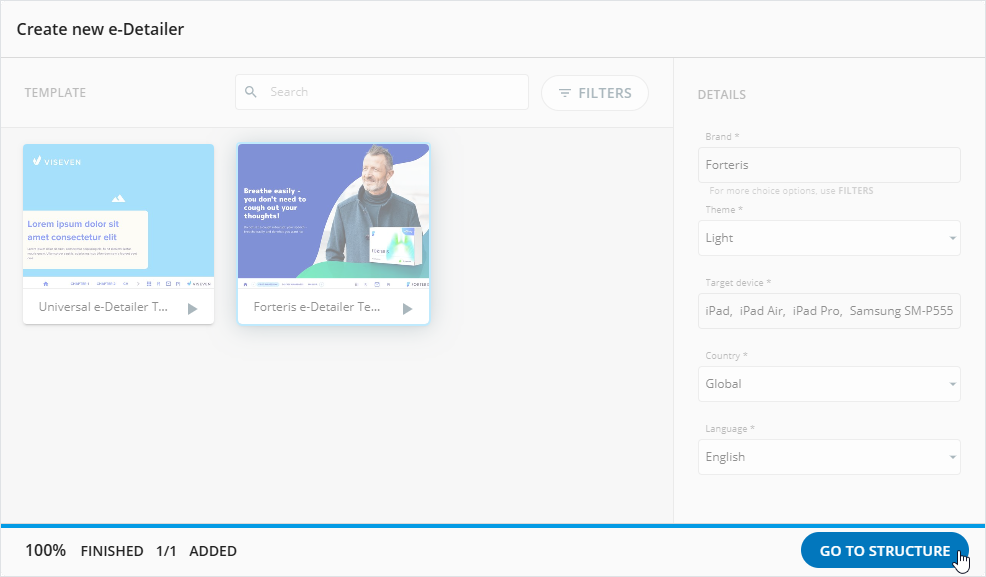This screenshot has height=577, width=986.
Task: Click the Viseven logo in the Universal thumbnail
Action: 57,160
